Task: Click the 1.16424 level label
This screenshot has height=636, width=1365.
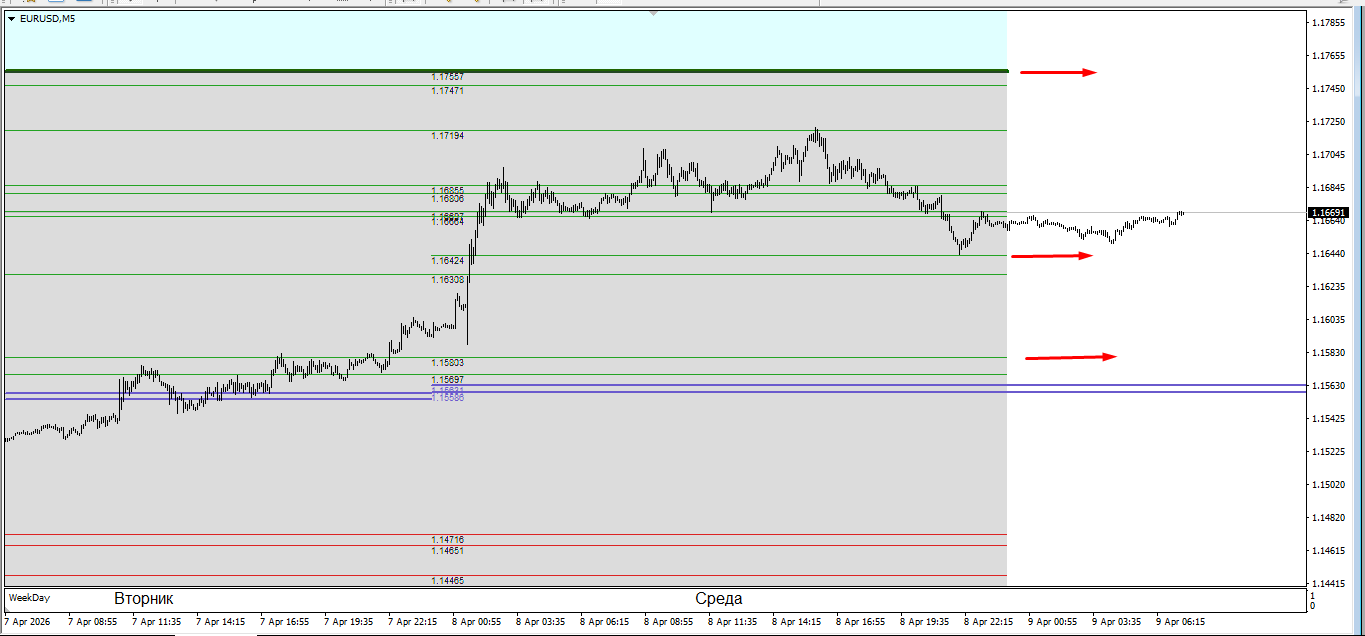Action: [x=447, y=261]
